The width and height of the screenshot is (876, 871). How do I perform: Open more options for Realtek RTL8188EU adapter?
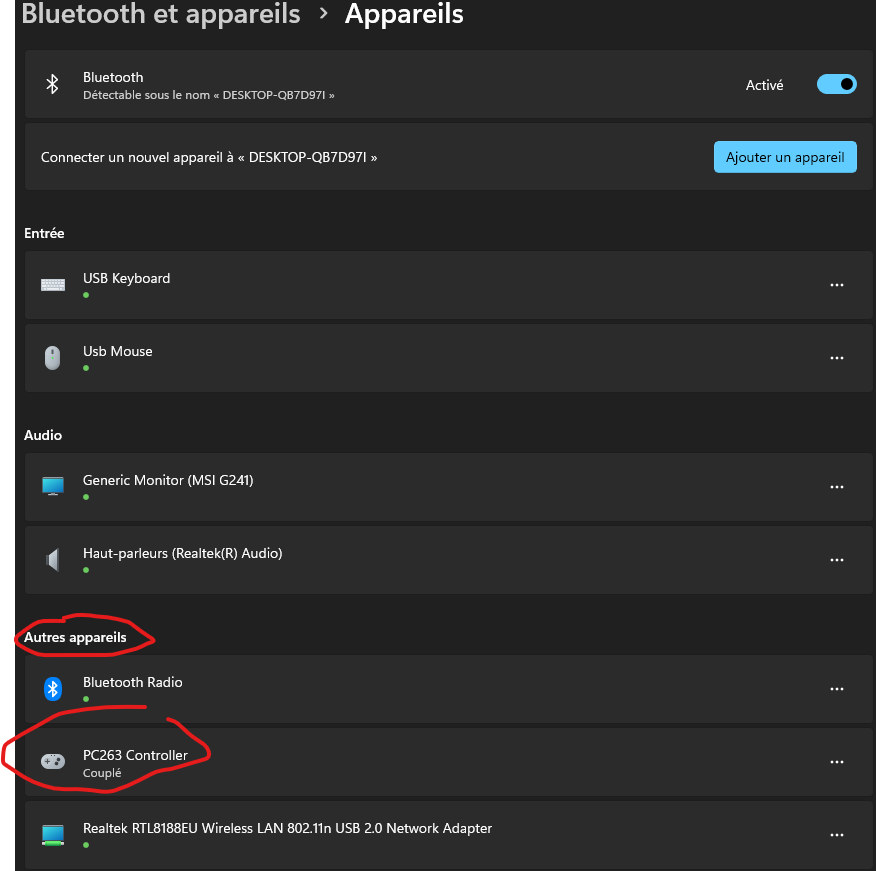[836, 835]
